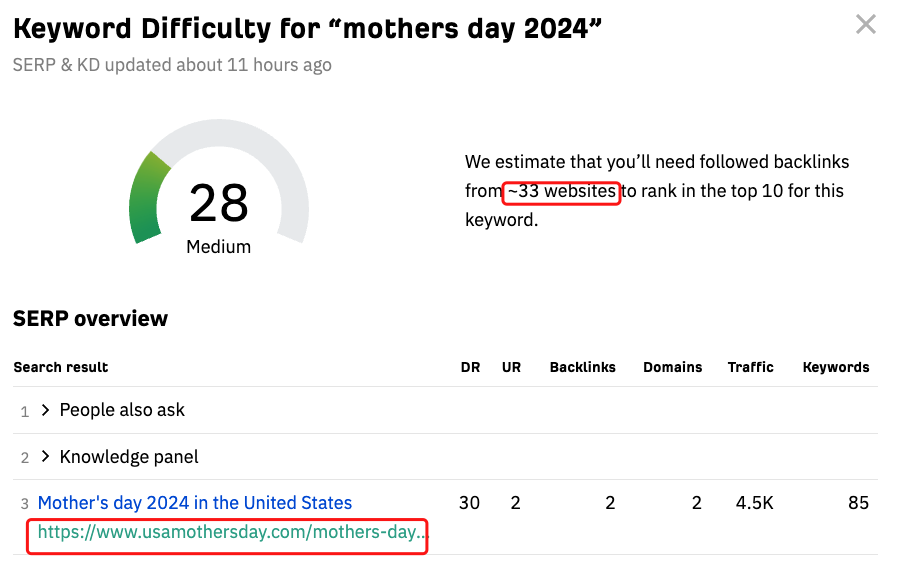Click the SERP overview heading
Image resolution: width=902 pixels, height=563 pixels.
(90, 319)
